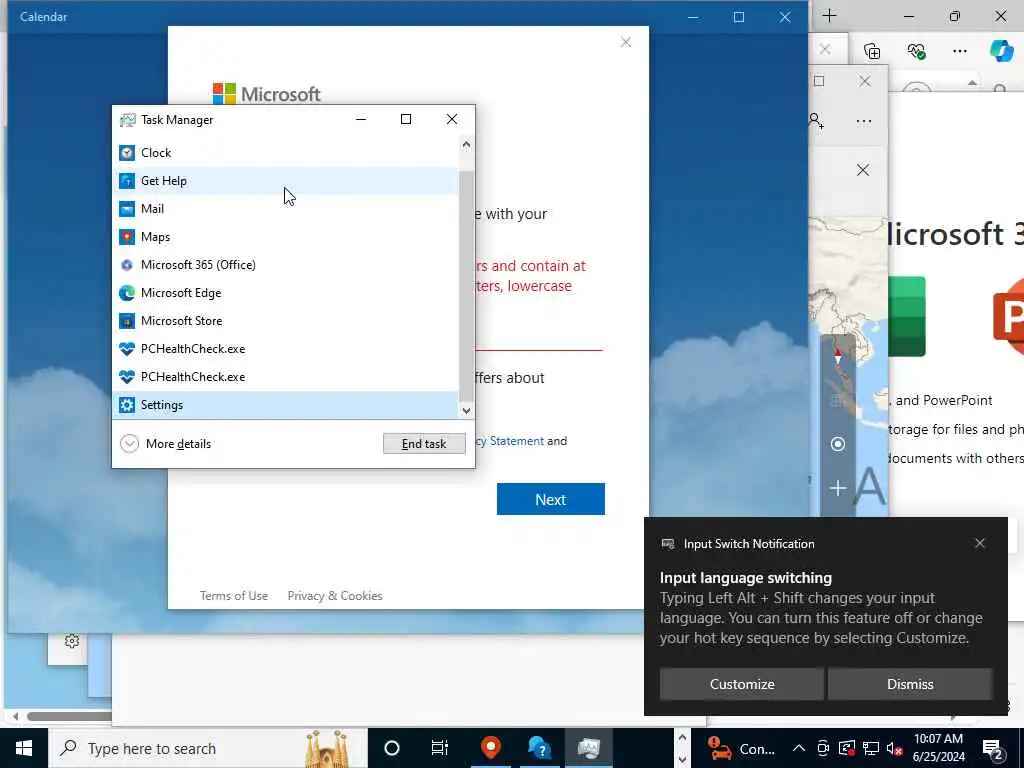Open the Windows Start menu

(x=24, y=748)
